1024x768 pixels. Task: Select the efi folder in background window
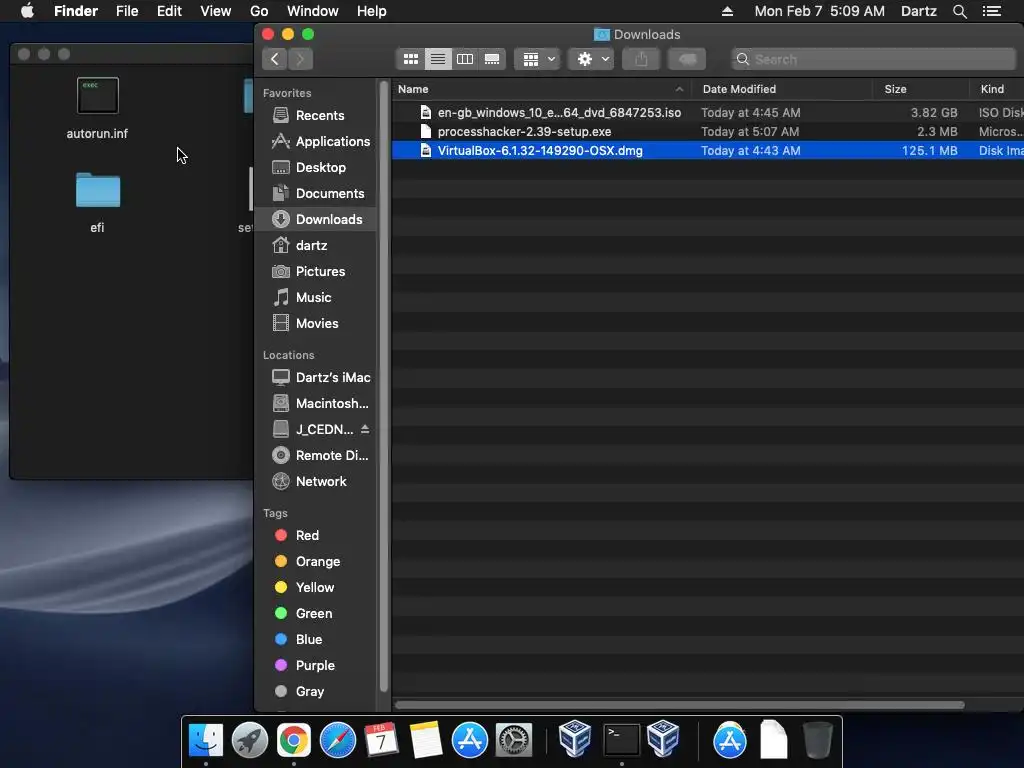(x=97, y=202)
